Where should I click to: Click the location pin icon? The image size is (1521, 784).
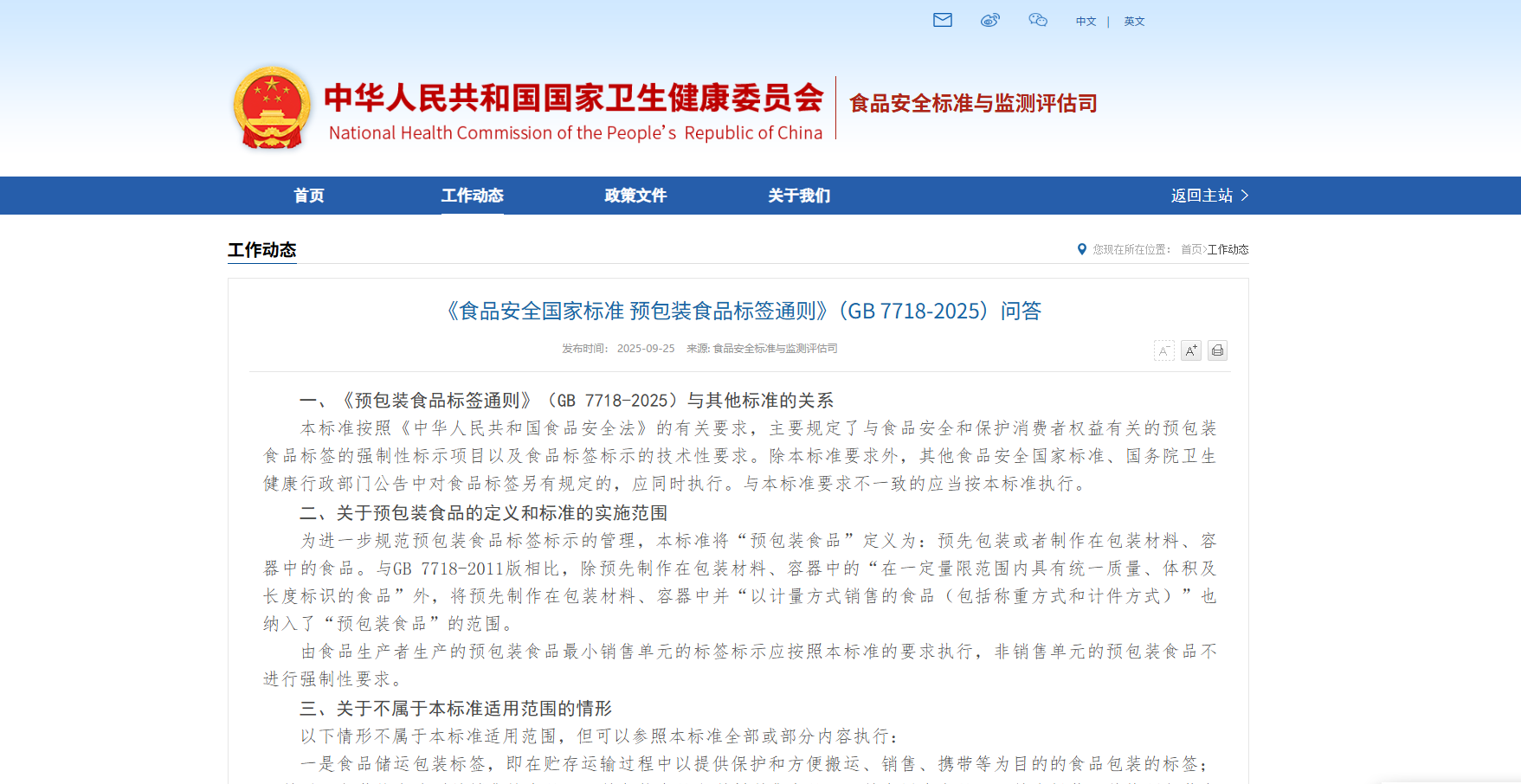(1081, 249)
